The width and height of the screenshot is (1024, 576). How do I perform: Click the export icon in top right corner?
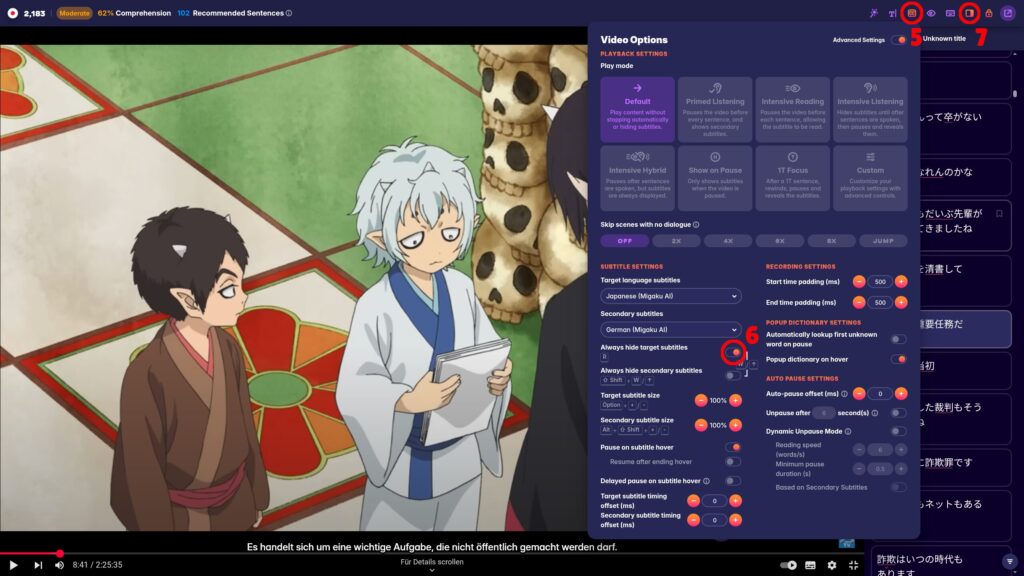1008,13
